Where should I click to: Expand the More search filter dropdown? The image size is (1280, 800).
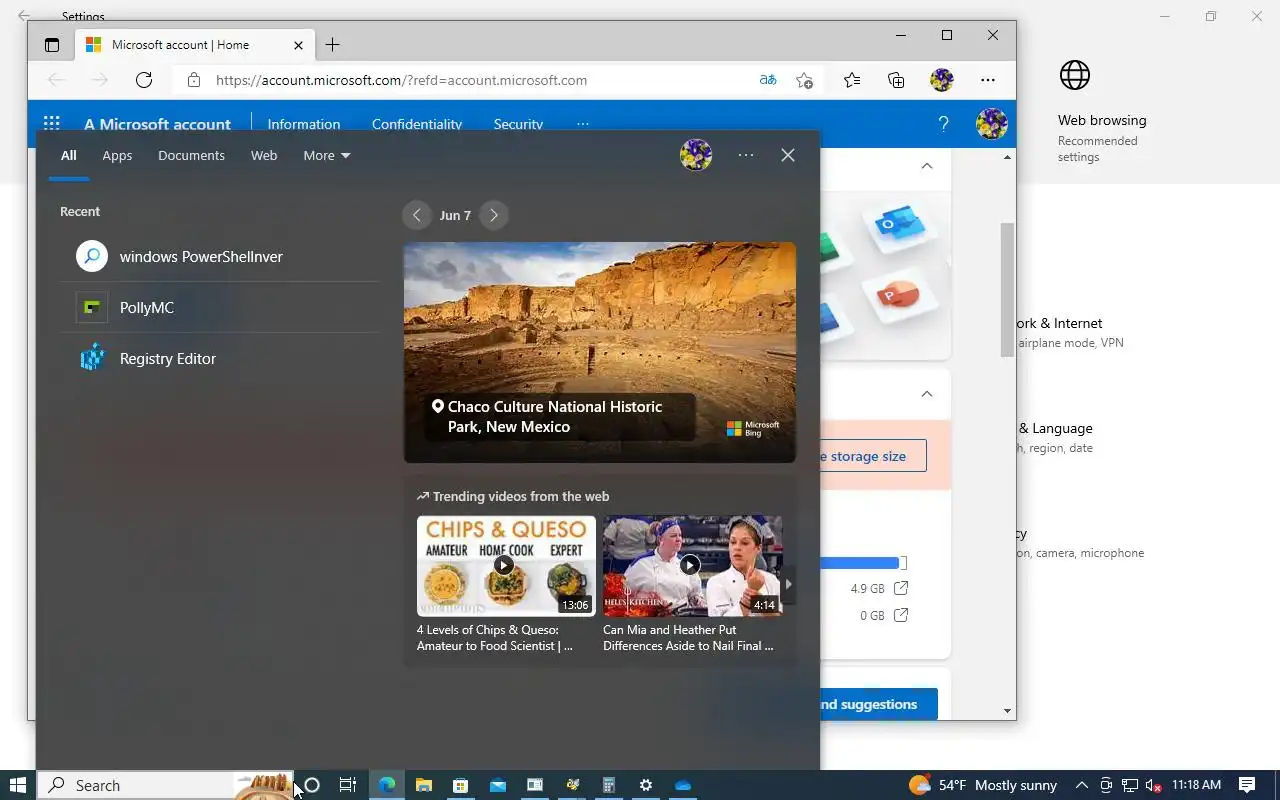pos(327,155)
